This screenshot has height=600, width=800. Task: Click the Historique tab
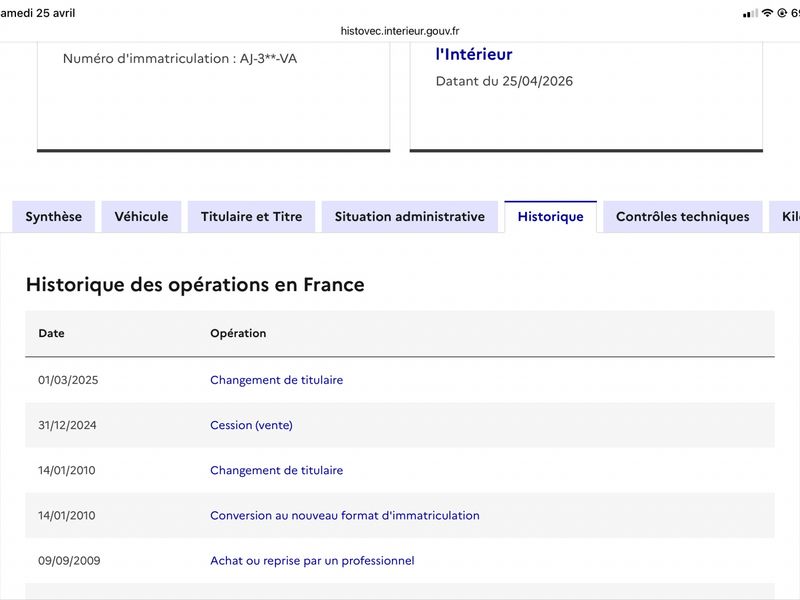[x=550, y=217]
